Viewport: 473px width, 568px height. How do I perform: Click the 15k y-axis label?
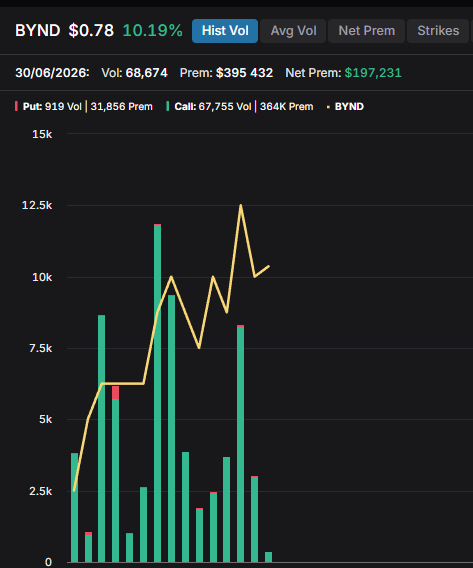(x=42, y=134)
